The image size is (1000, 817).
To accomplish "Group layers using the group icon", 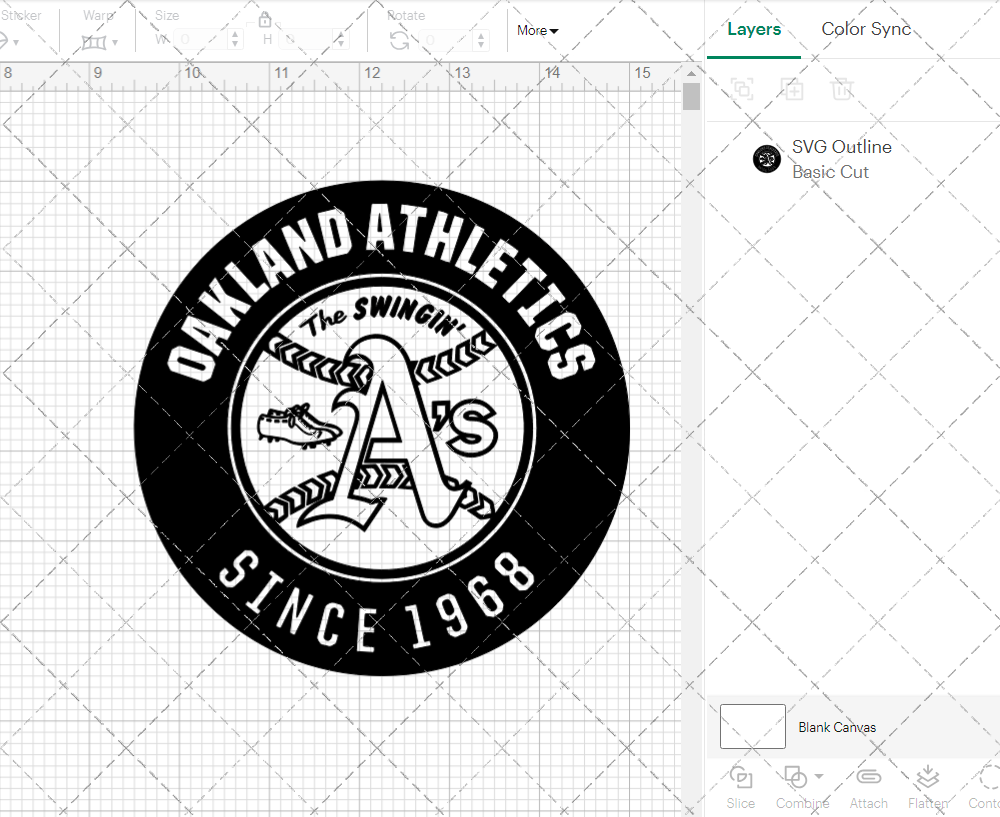I will tap(743, 89).
